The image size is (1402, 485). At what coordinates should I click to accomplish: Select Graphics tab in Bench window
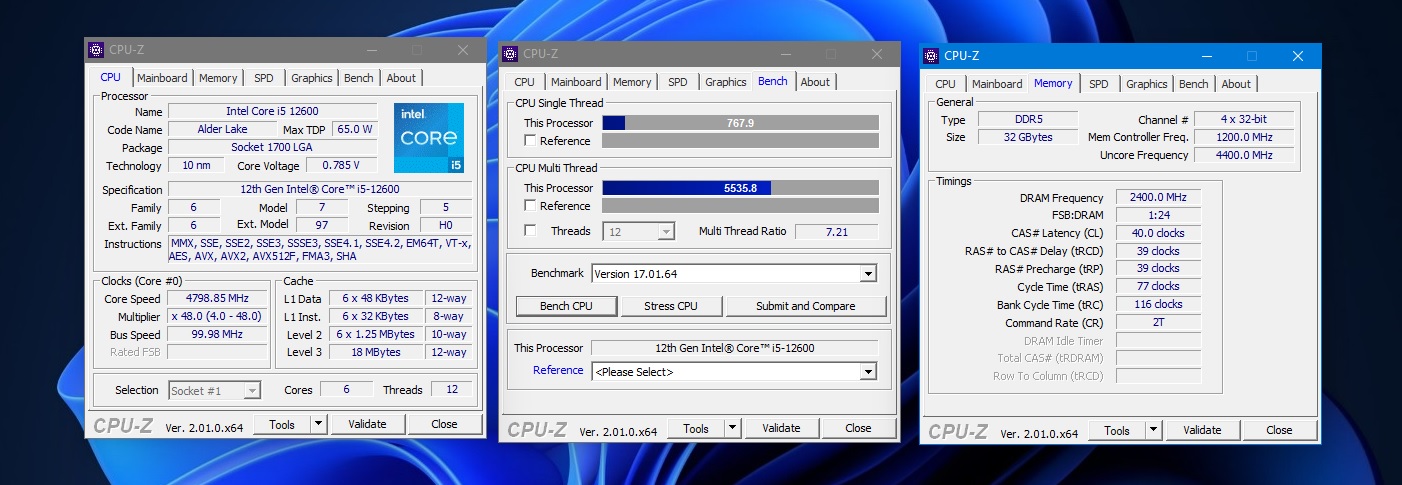click(726, 82)
